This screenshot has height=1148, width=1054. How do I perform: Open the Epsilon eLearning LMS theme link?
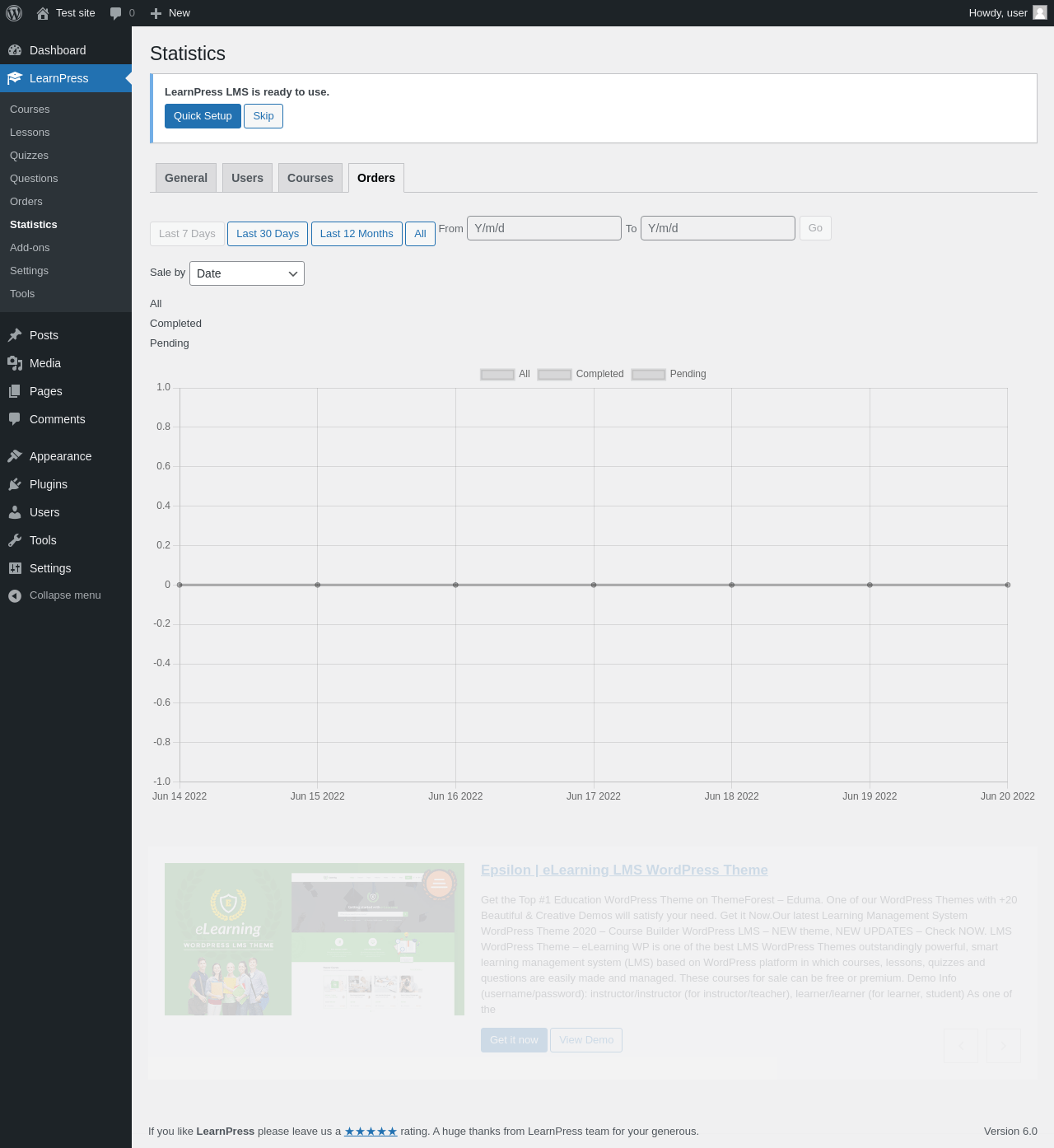(624, 870)
